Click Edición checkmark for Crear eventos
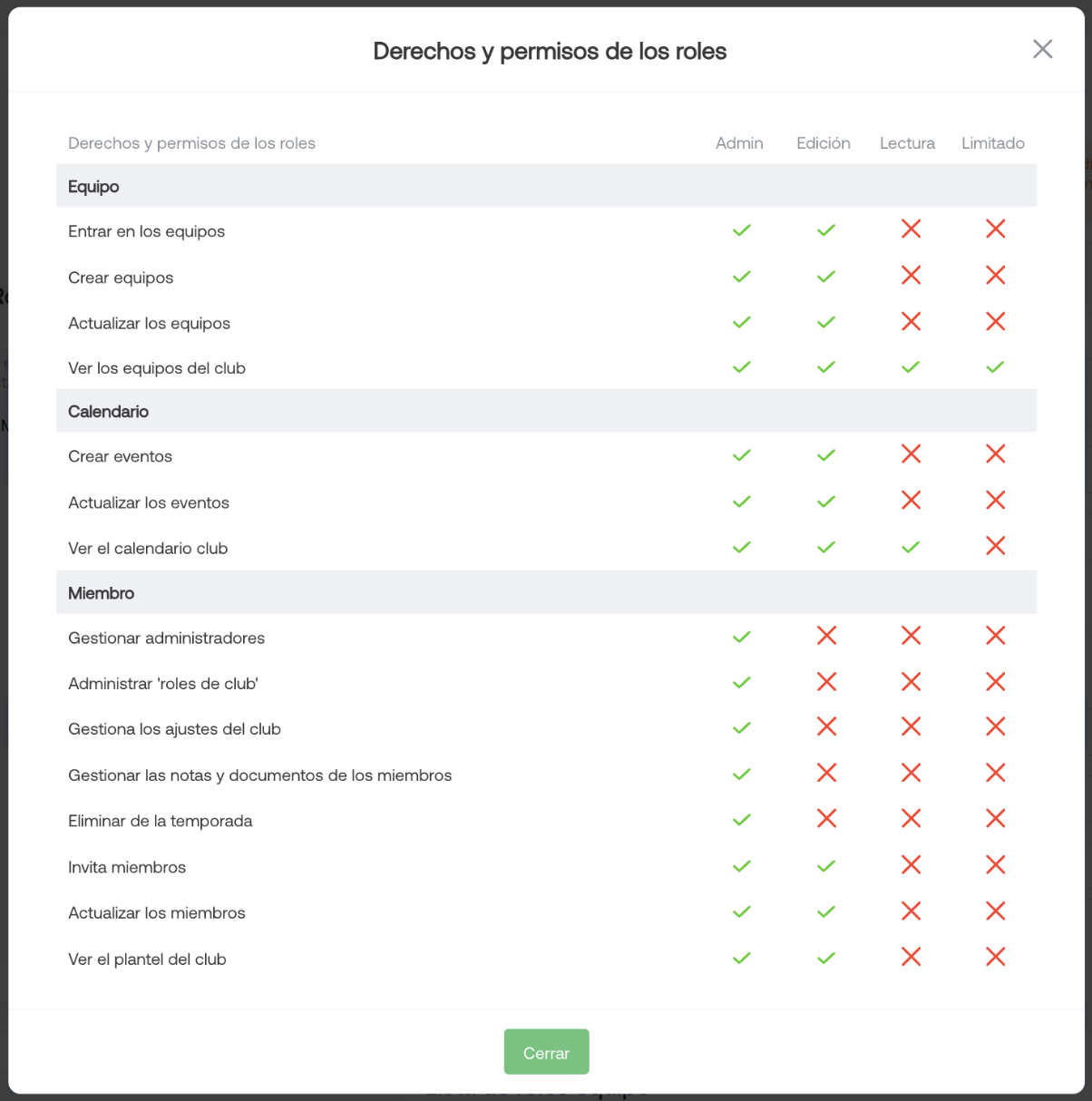 (825, 455)
